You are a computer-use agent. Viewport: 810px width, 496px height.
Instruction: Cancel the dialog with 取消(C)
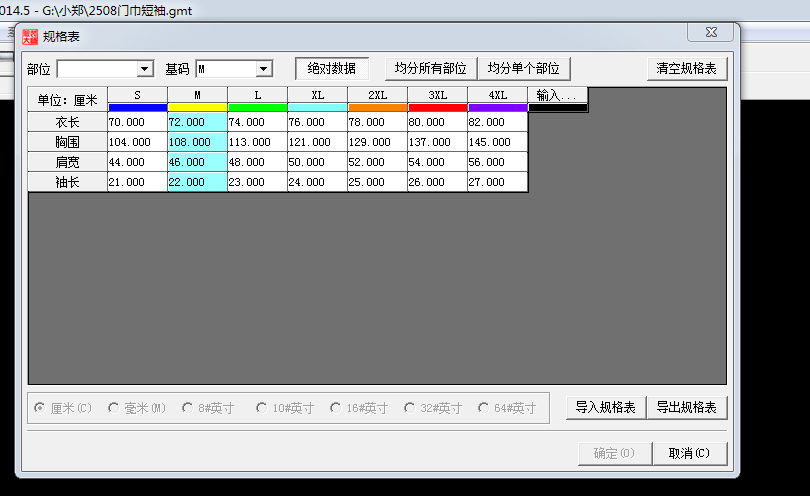[x=689, y=453]
